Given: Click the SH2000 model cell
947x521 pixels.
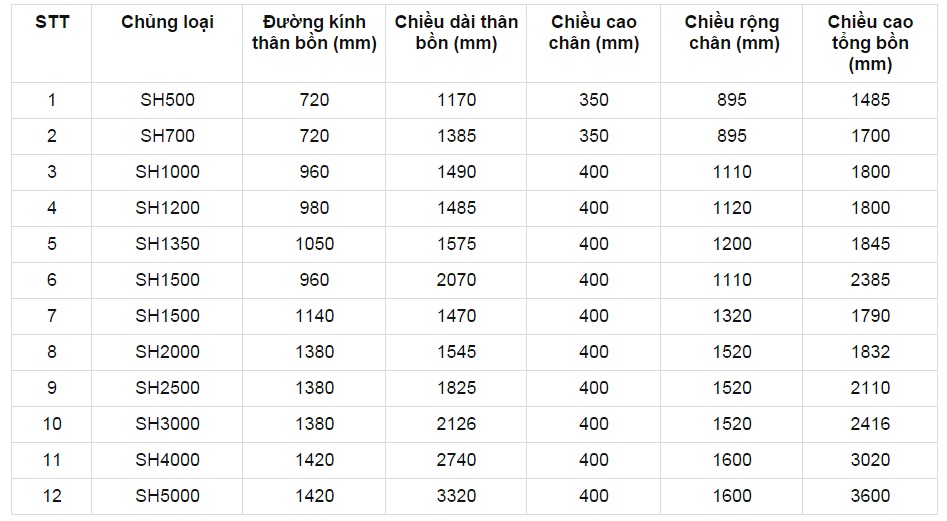Looking at the screenshot, I should point(167,352).
